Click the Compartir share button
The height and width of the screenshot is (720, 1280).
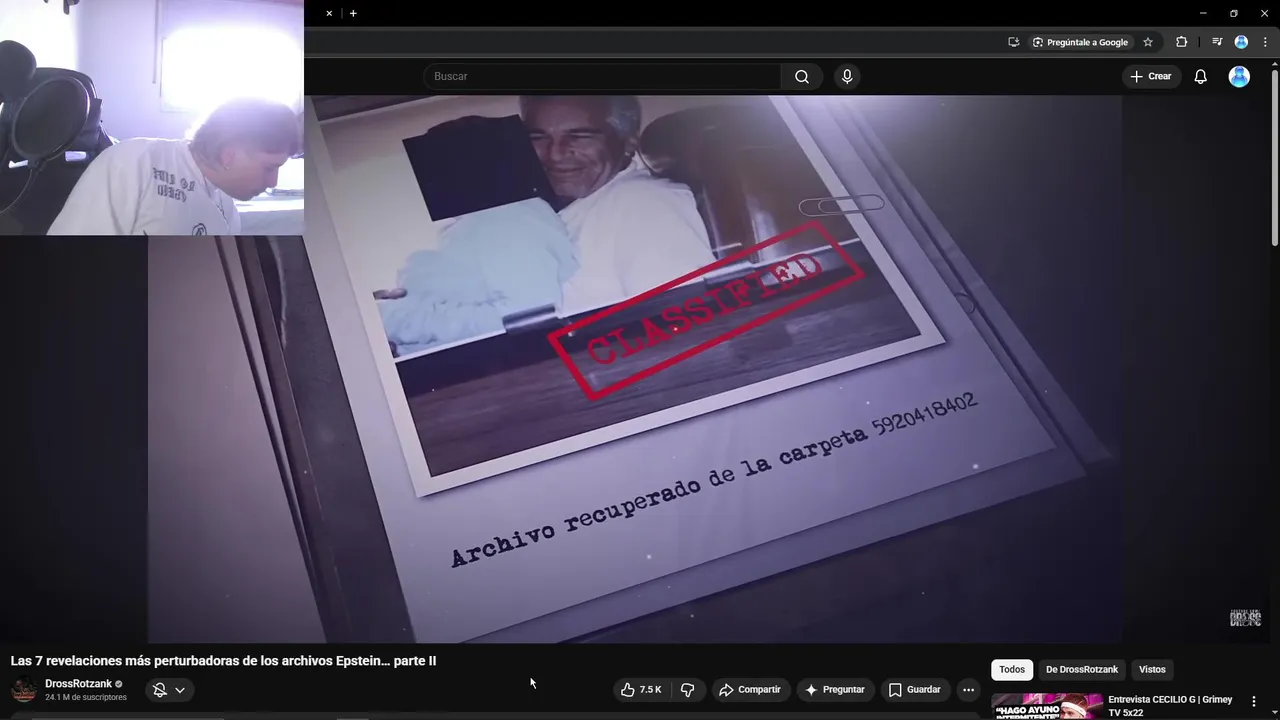pyautogui.click(x=750, y=690)
